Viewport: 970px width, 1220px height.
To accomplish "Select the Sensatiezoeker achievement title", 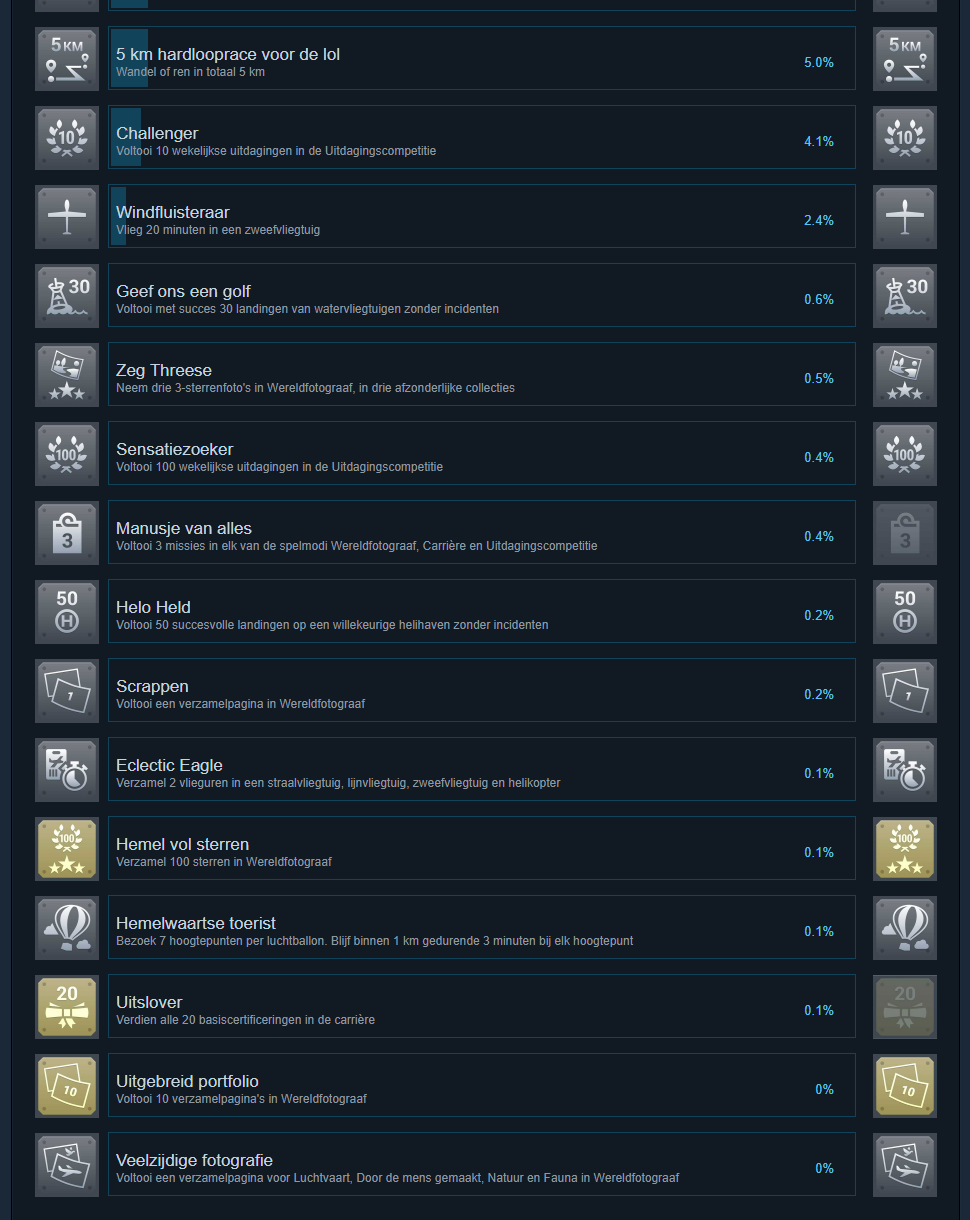I will tap(174, 449).
